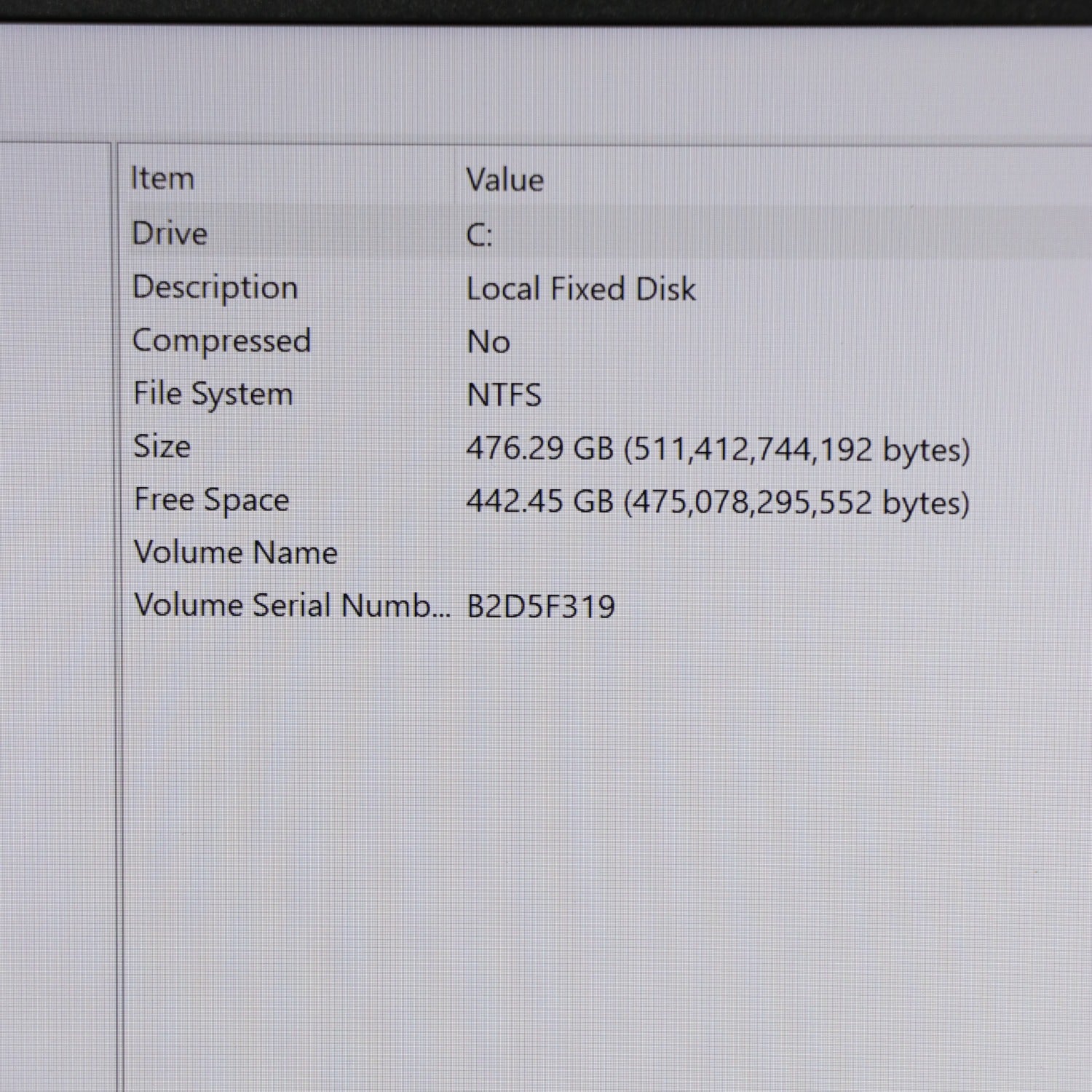
Task: Select the File System row label
Action: (213, 394)
